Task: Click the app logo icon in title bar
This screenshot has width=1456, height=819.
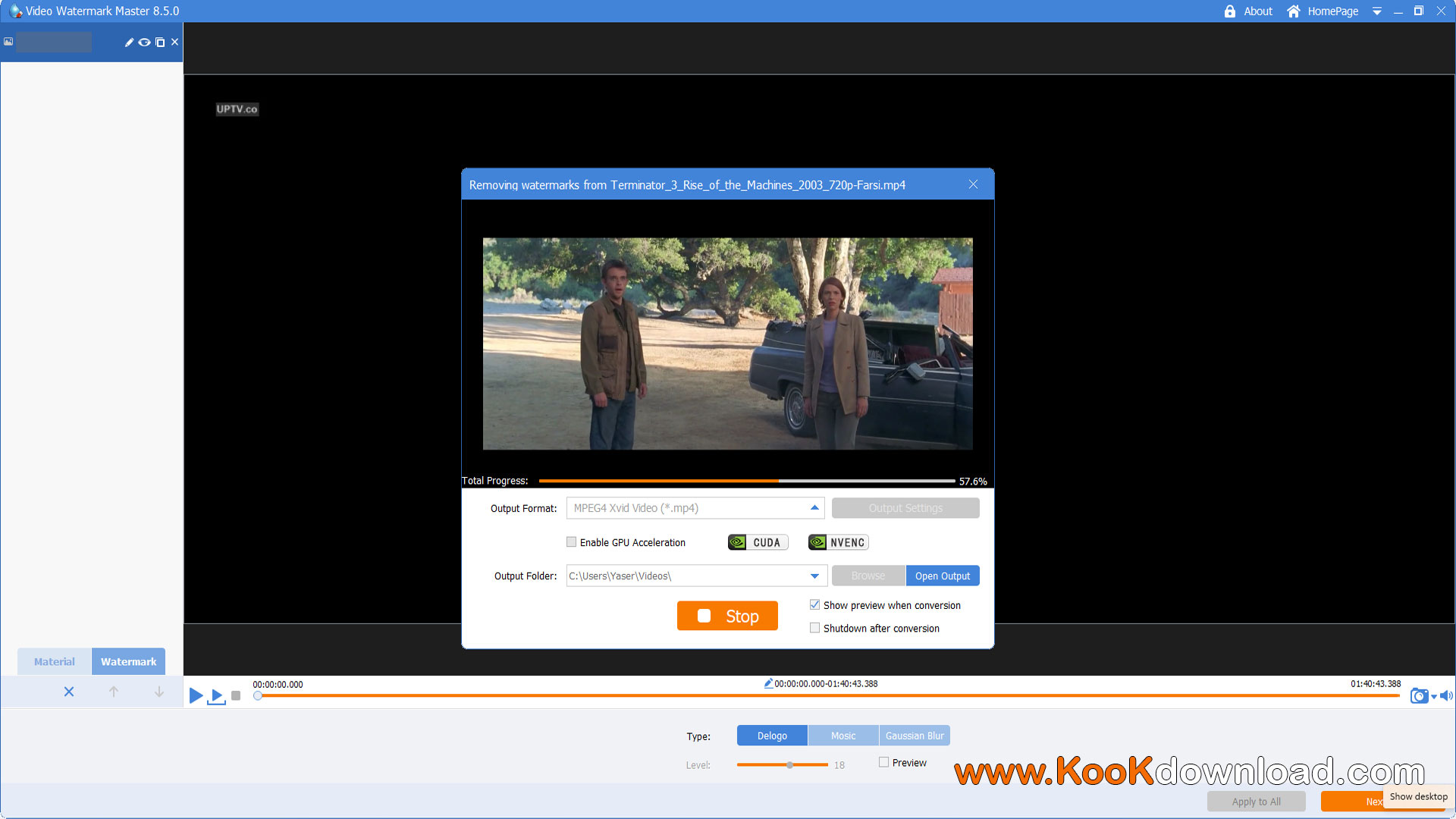Action: pos(14,11)
